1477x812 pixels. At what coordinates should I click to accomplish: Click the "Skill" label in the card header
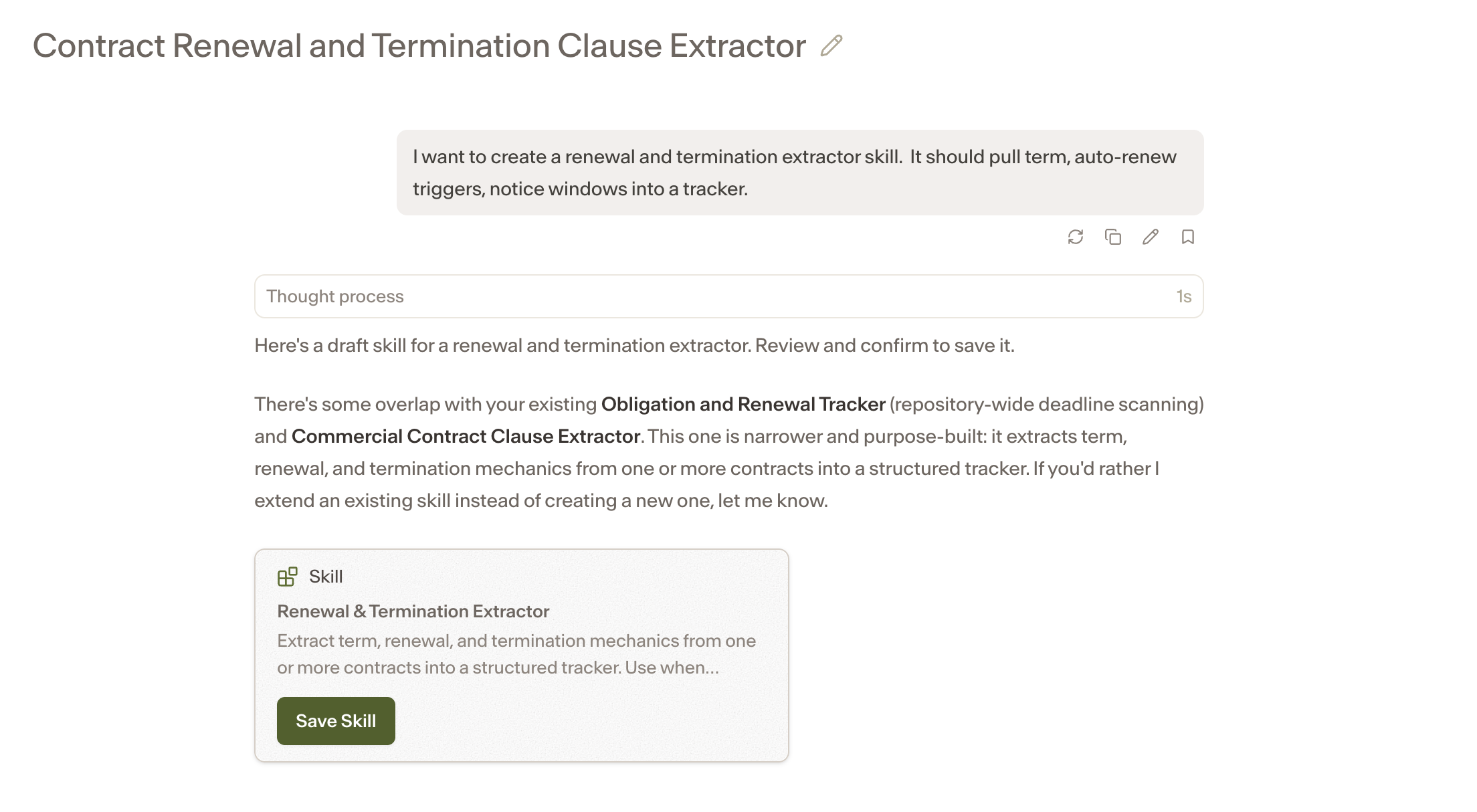coord(326,577)
